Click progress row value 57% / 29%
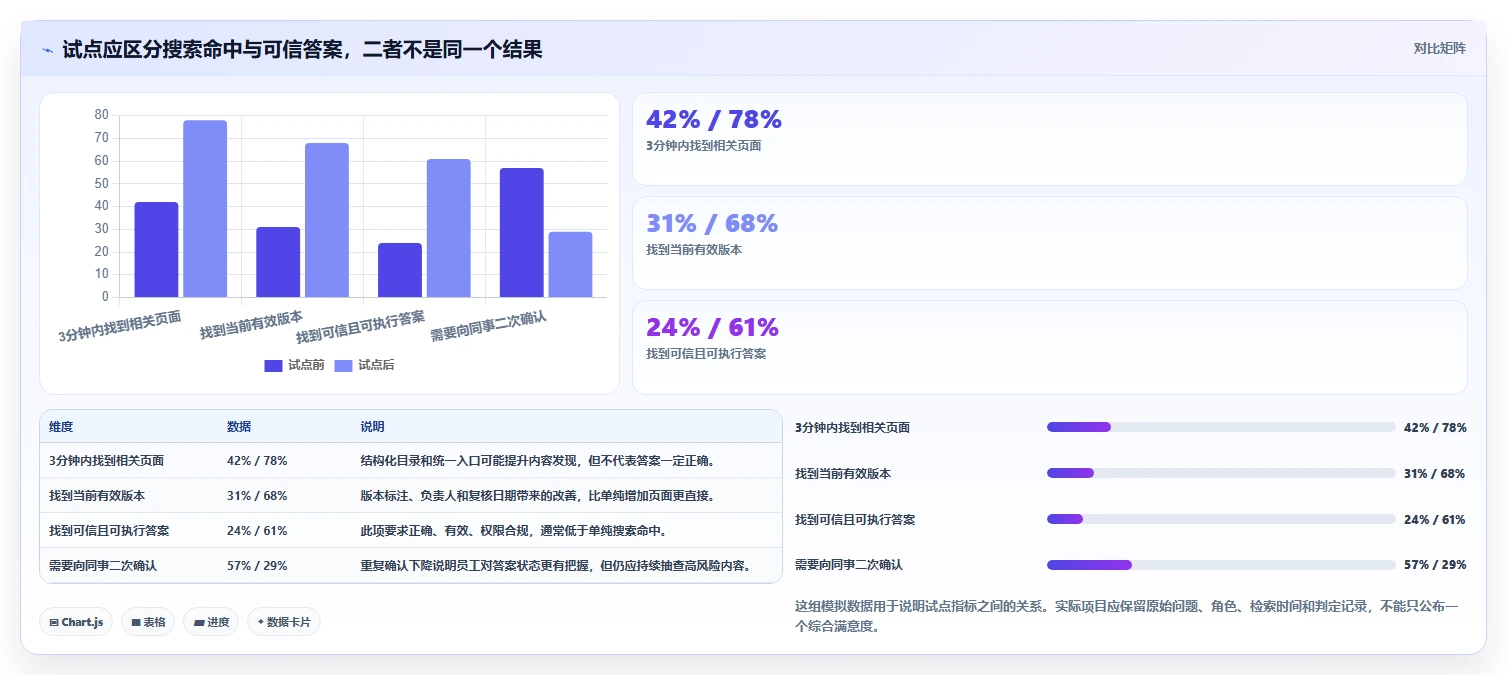The width and height of the screenshot is (1507, 675). [x=1435, y=565]
